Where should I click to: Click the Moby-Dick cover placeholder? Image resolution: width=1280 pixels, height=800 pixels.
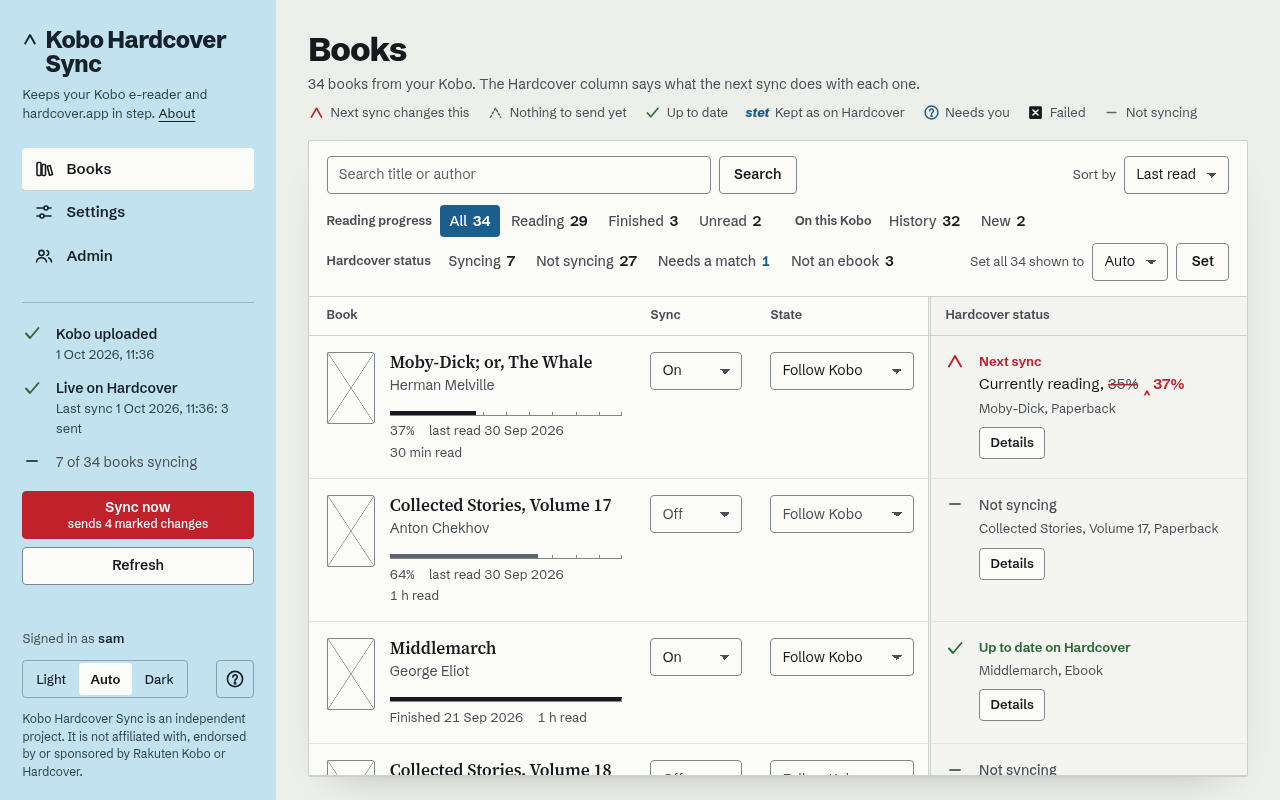pyautogui.click(x=351, y=388)
